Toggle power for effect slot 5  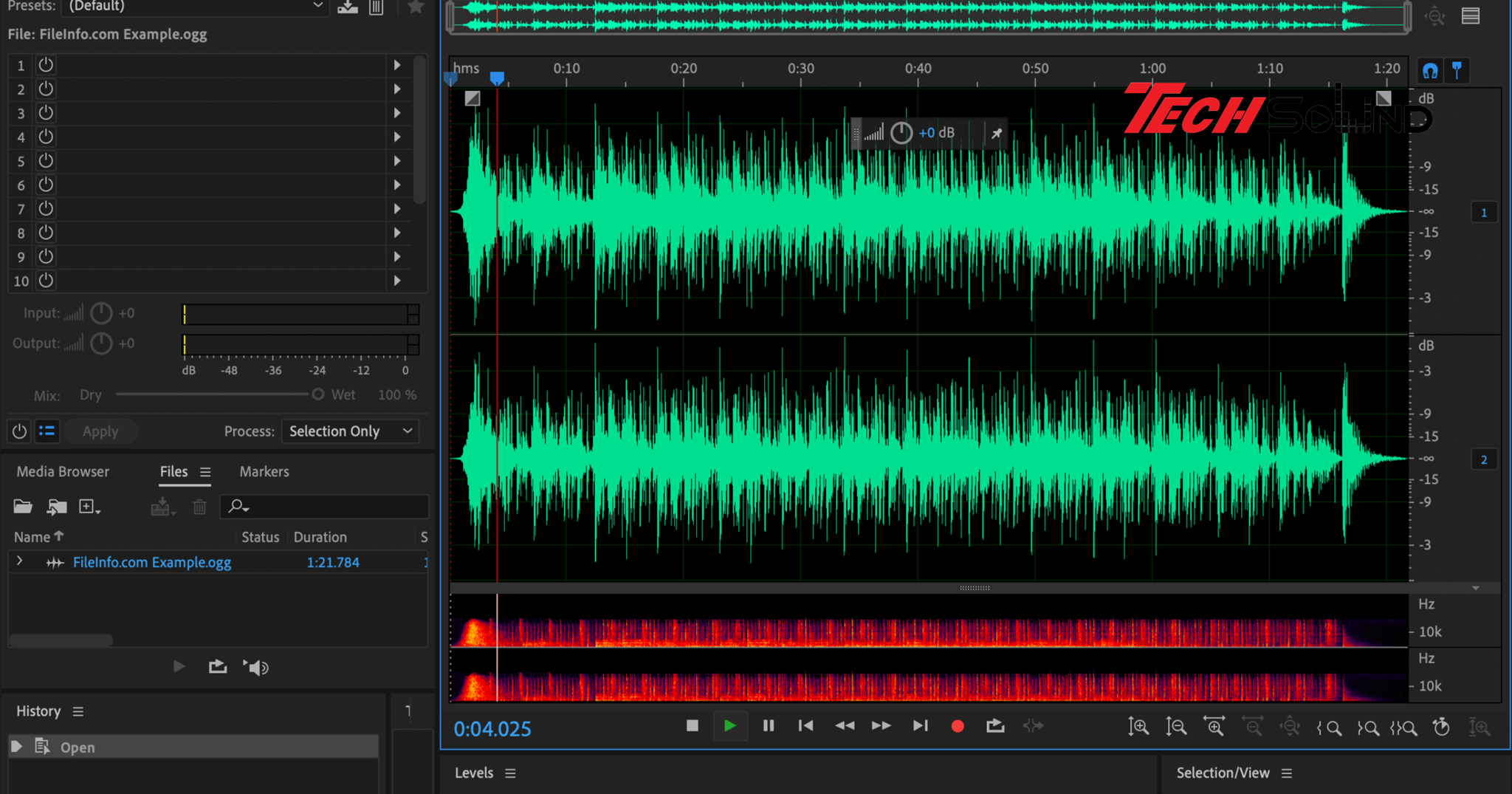[46, 161]
